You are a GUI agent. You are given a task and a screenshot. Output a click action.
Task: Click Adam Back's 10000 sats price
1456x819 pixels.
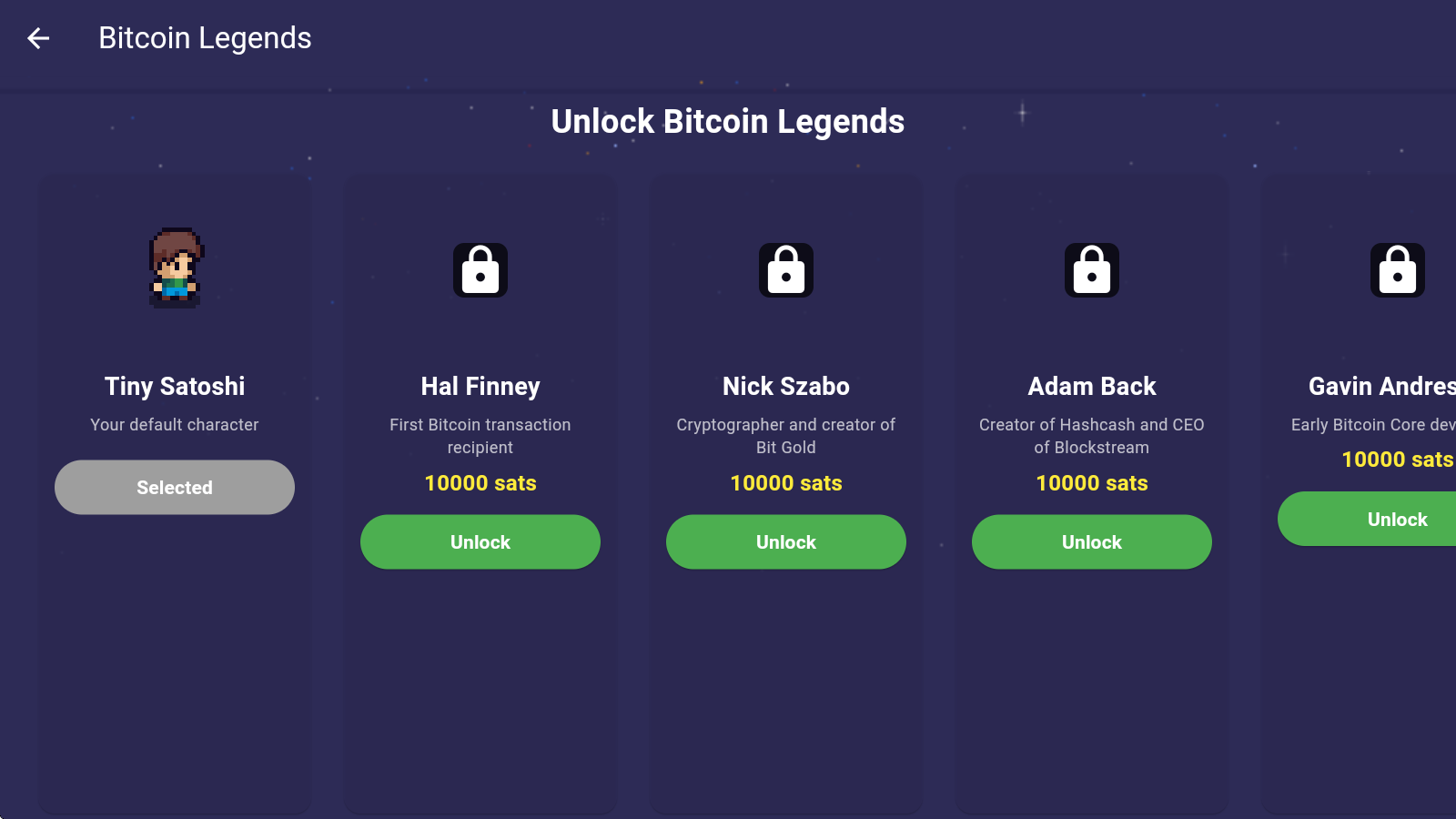pos(1092,483)
